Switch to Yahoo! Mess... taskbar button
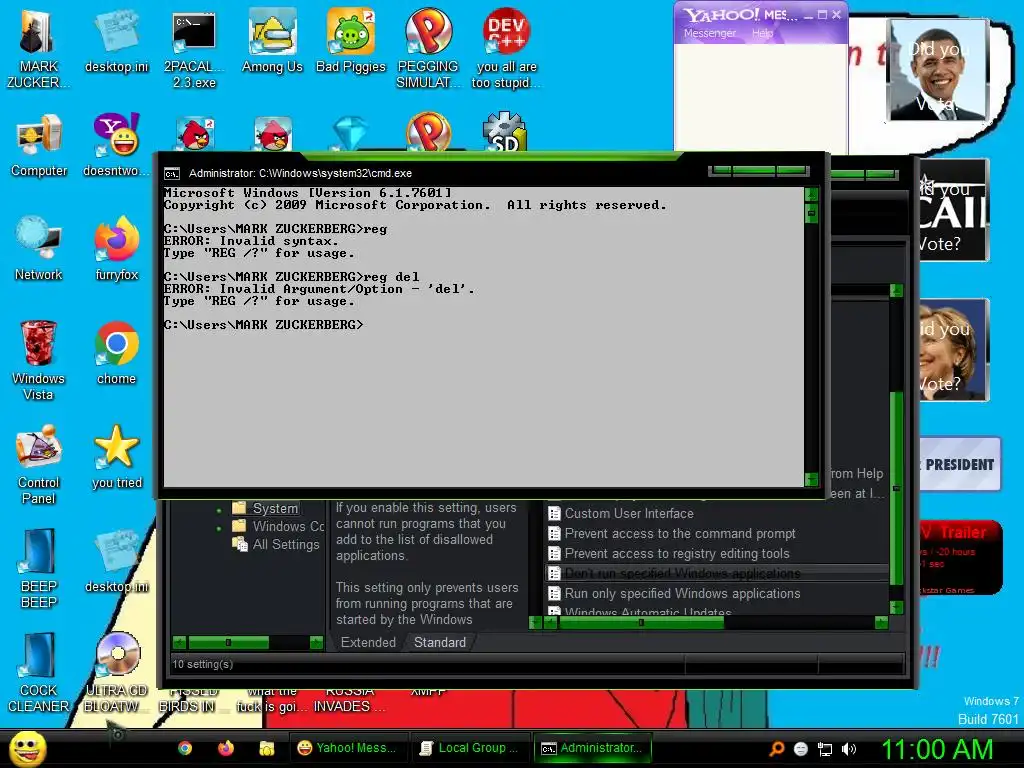The height and width of the screenshot is (768, 1024). [x=349, y=748]
